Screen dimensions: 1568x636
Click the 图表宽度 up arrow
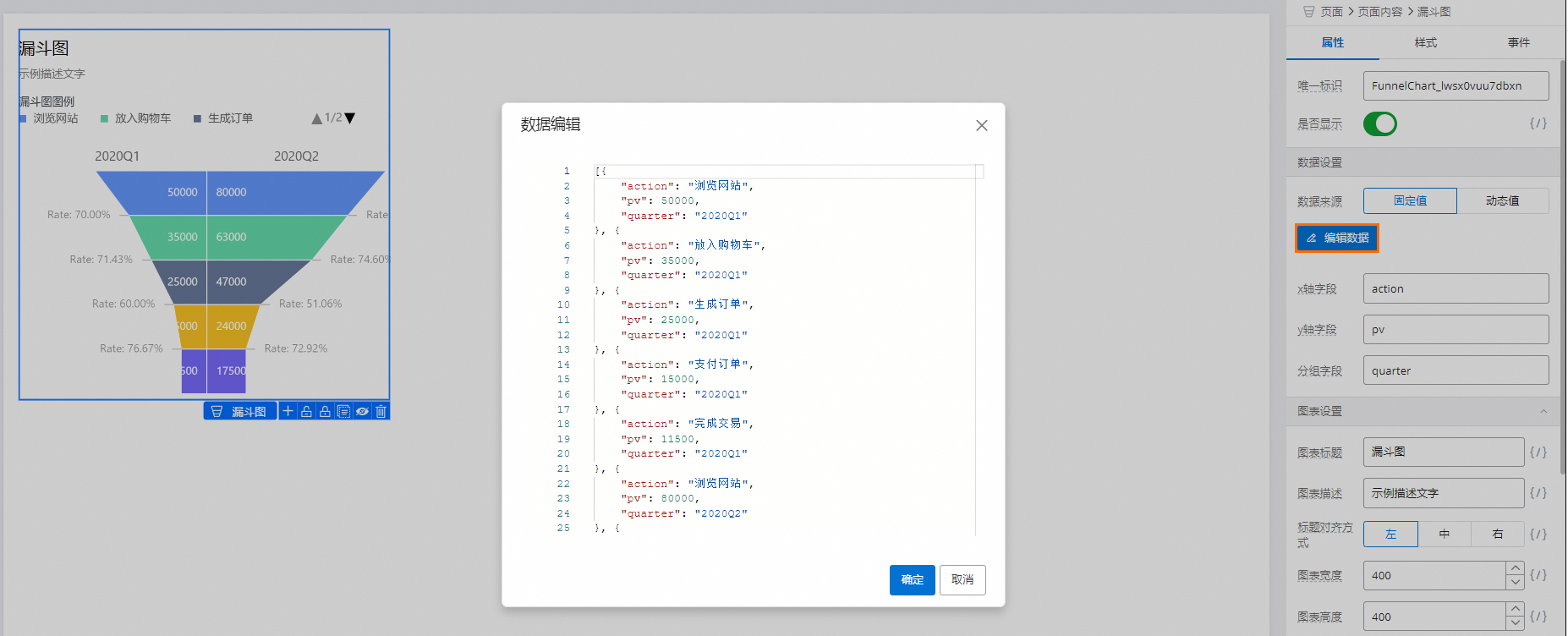1516,568
